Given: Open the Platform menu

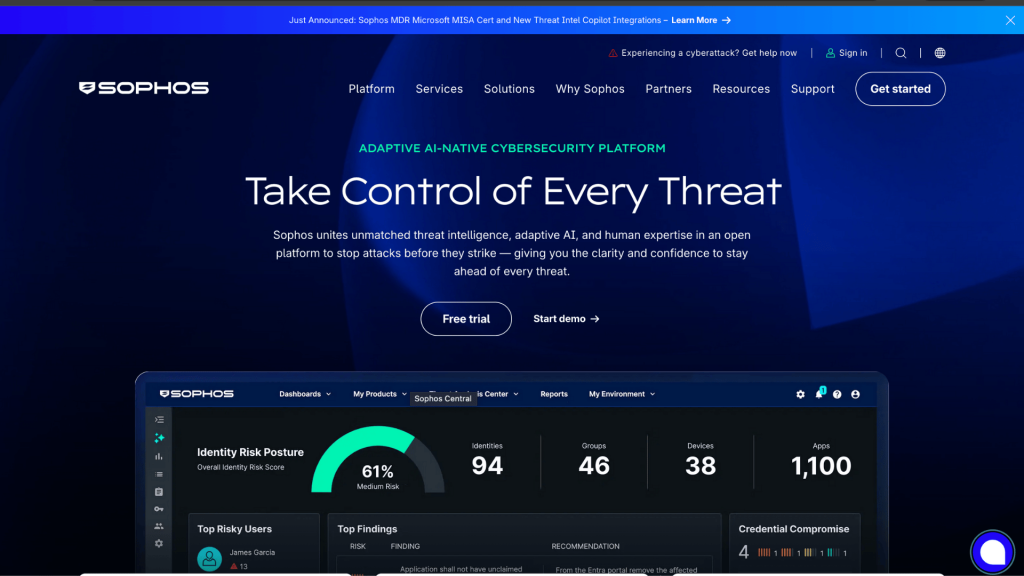Looking at the screenshot, I should click(371, 89).
